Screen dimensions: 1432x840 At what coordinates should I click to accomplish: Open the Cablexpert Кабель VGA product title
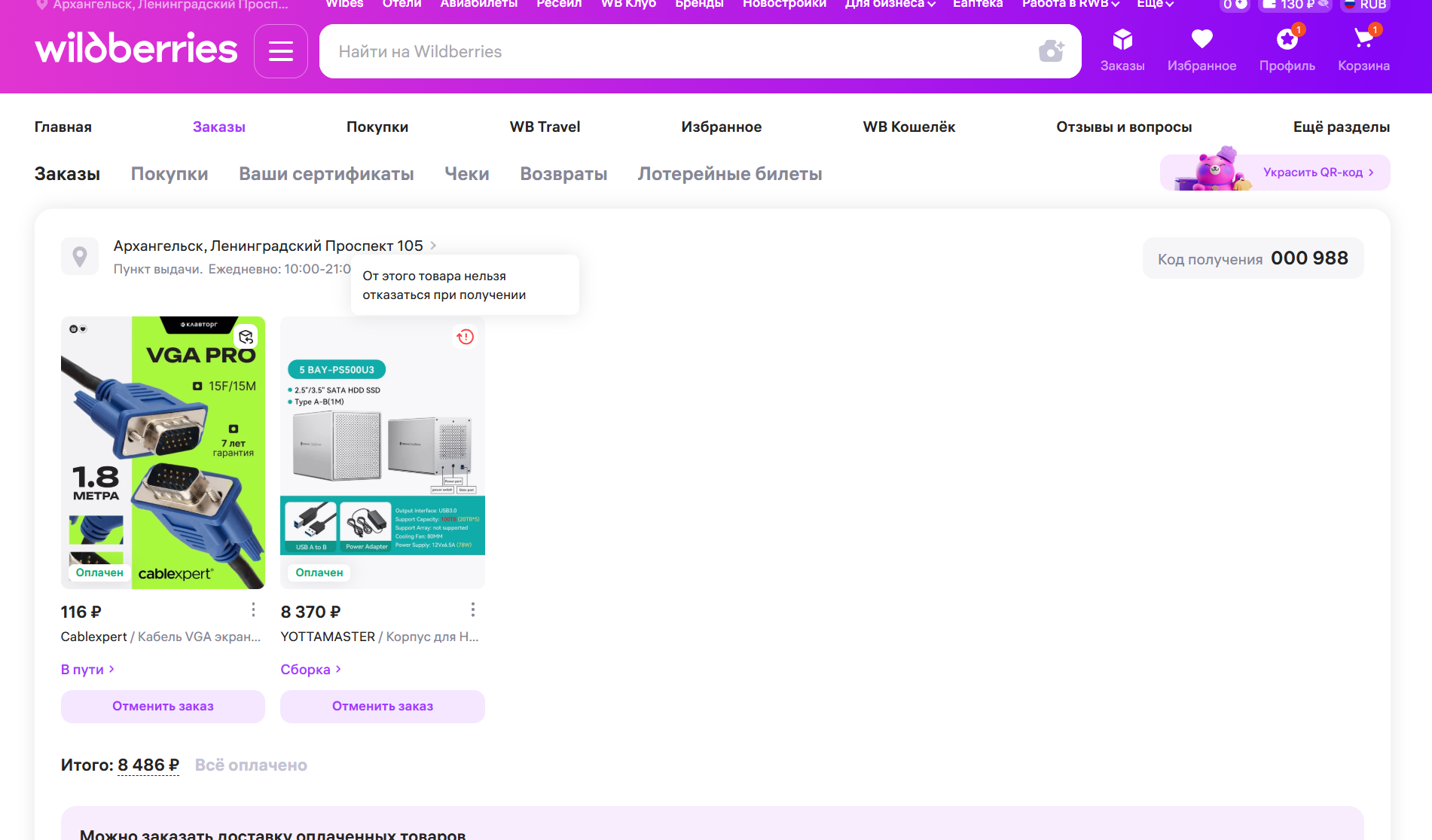pos(161,637)
